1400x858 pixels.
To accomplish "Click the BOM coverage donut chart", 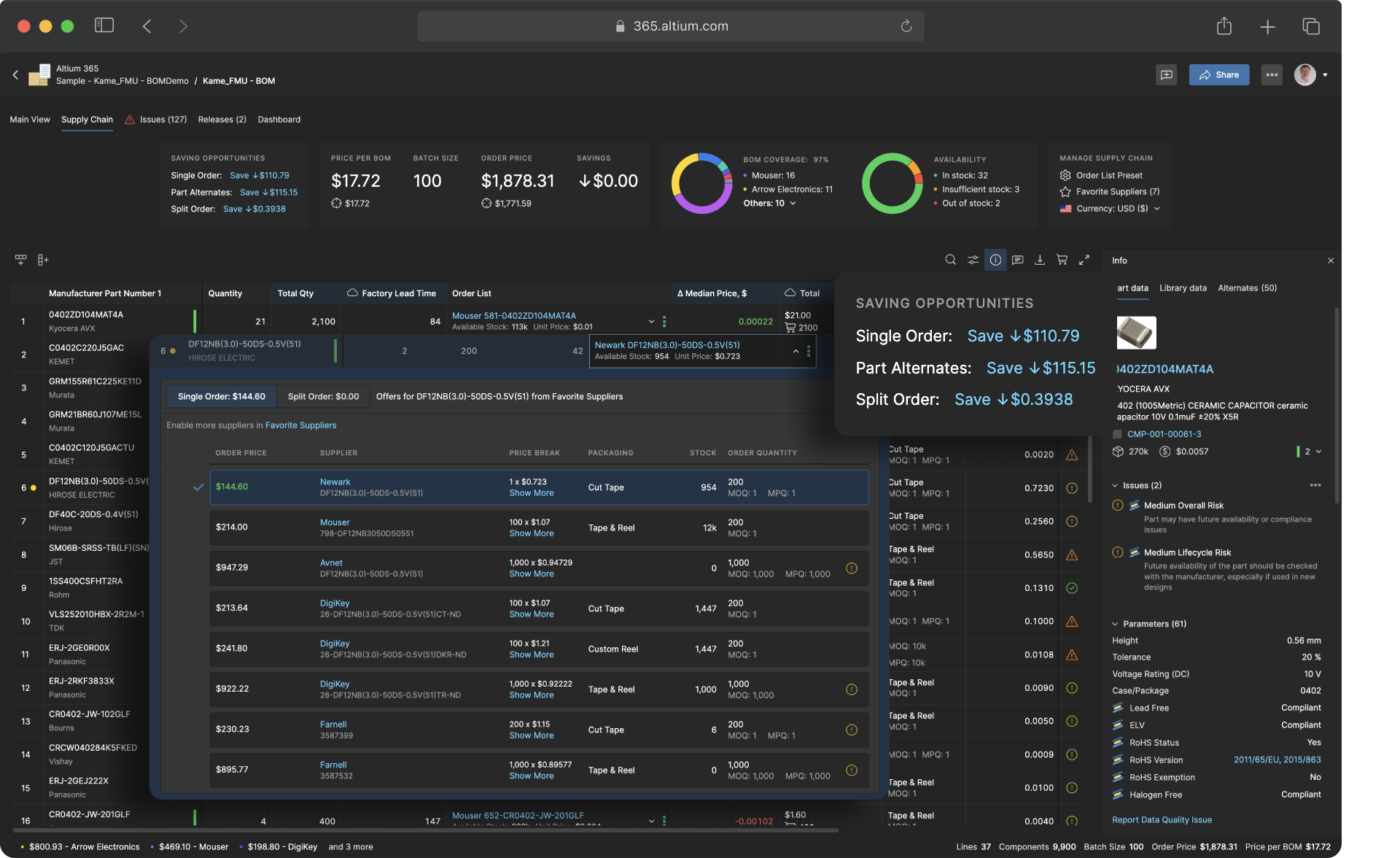I will click(x=701, y=182).
